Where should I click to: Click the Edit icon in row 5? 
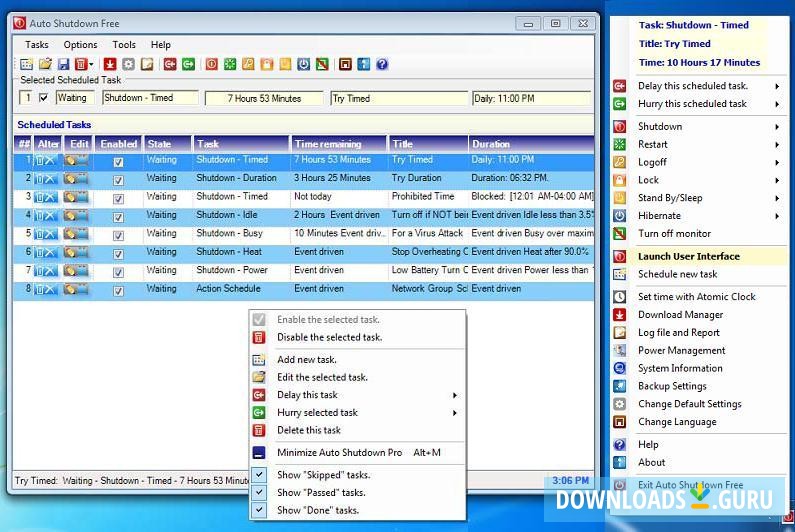[x=76, y=234]
